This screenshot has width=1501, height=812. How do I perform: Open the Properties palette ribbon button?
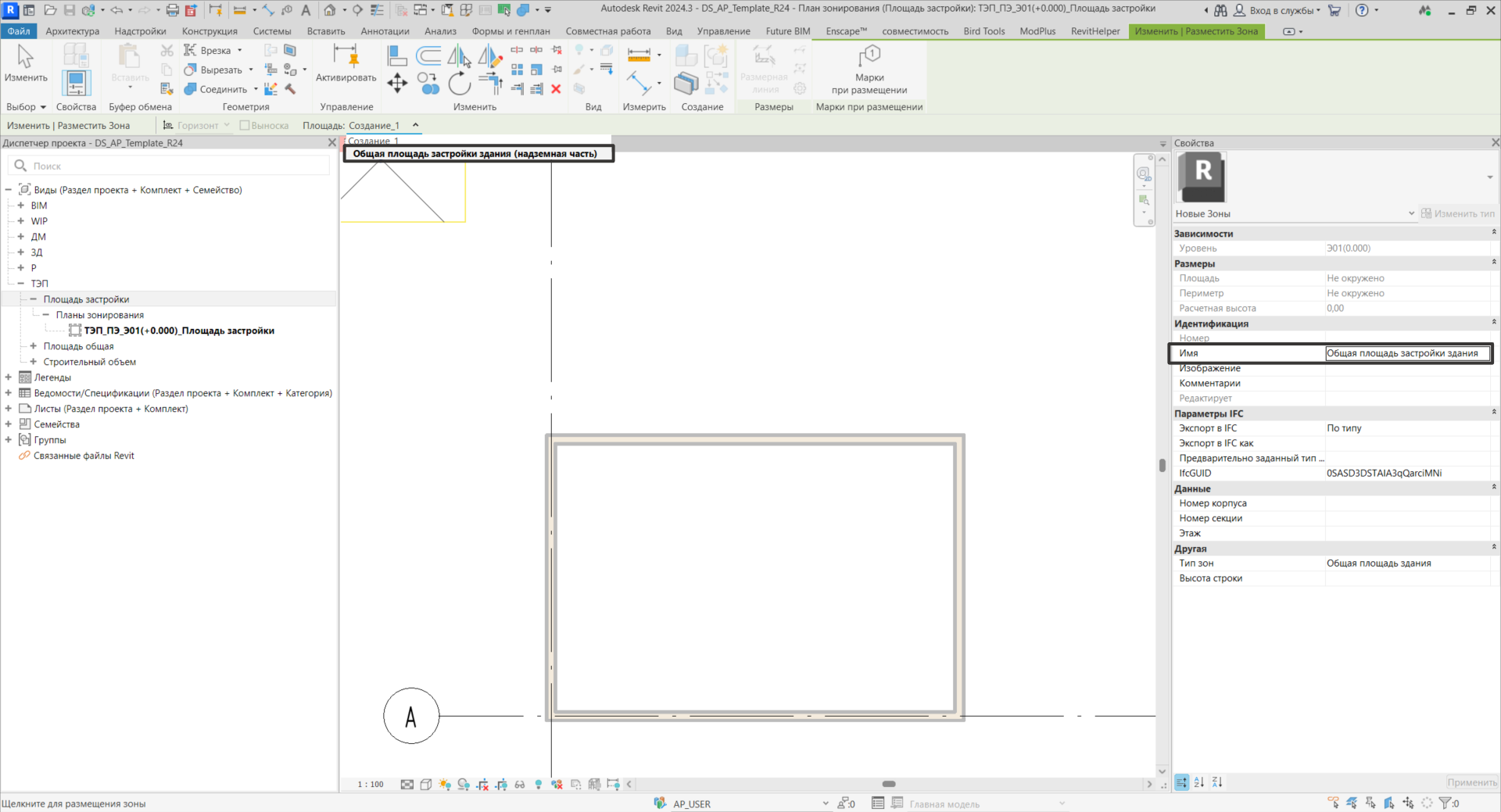click(x=76, y=83)
